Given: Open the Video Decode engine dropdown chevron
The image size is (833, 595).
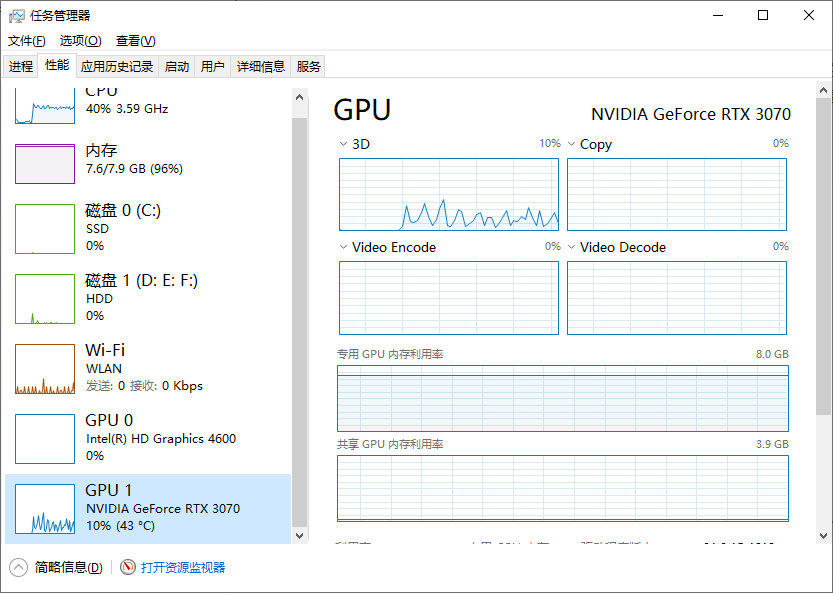Looking at the screenshot, I should click(x=572, y=247).
